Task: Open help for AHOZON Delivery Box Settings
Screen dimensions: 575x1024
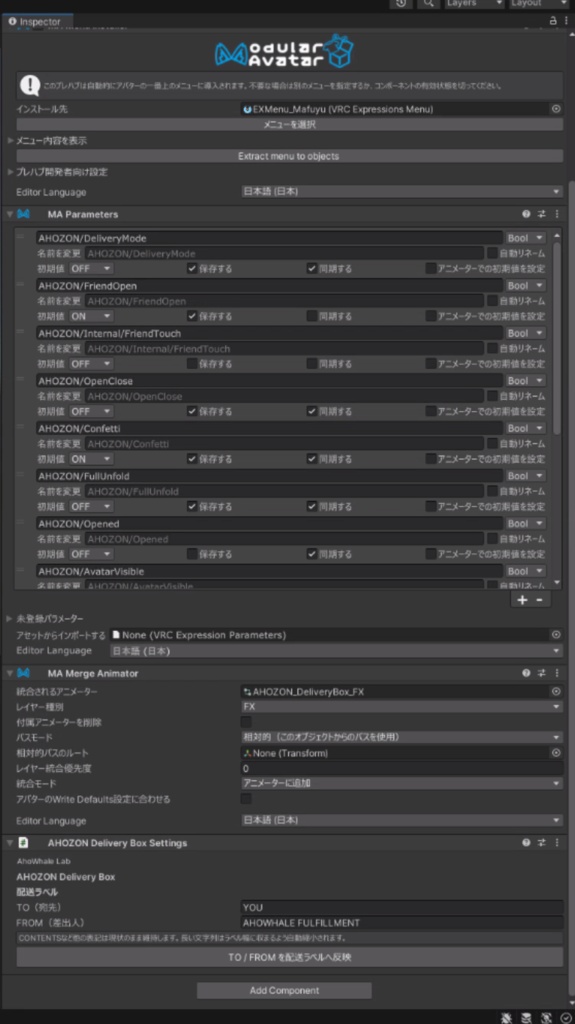Action: pyautogui.click(x=526, y=843)
